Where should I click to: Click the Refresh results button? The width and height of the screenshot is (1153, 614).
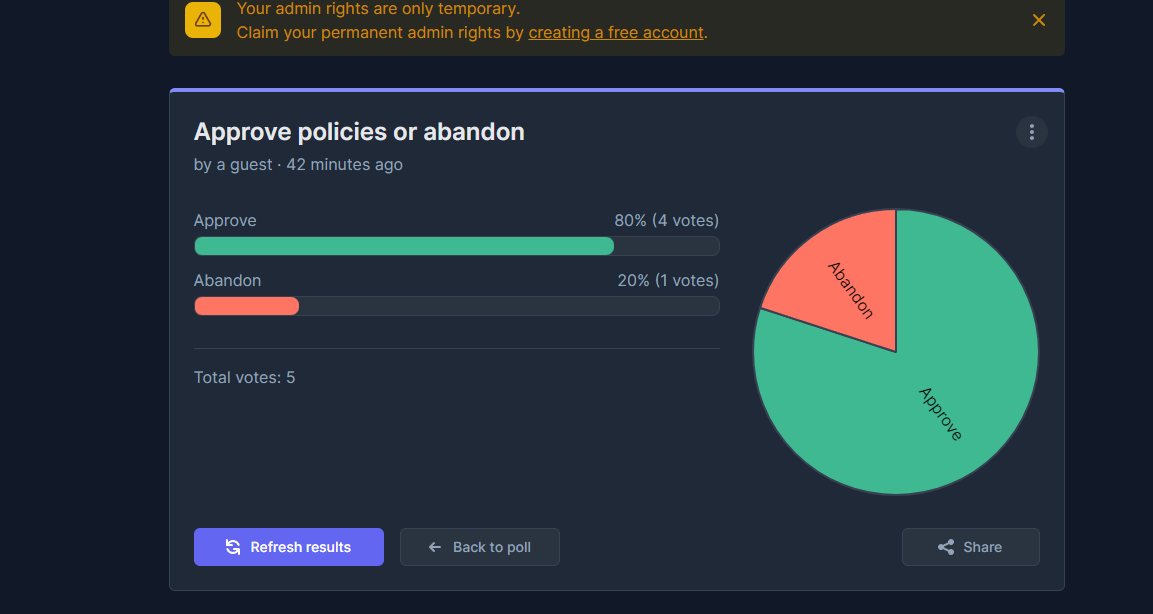click(x=289, y=547)
